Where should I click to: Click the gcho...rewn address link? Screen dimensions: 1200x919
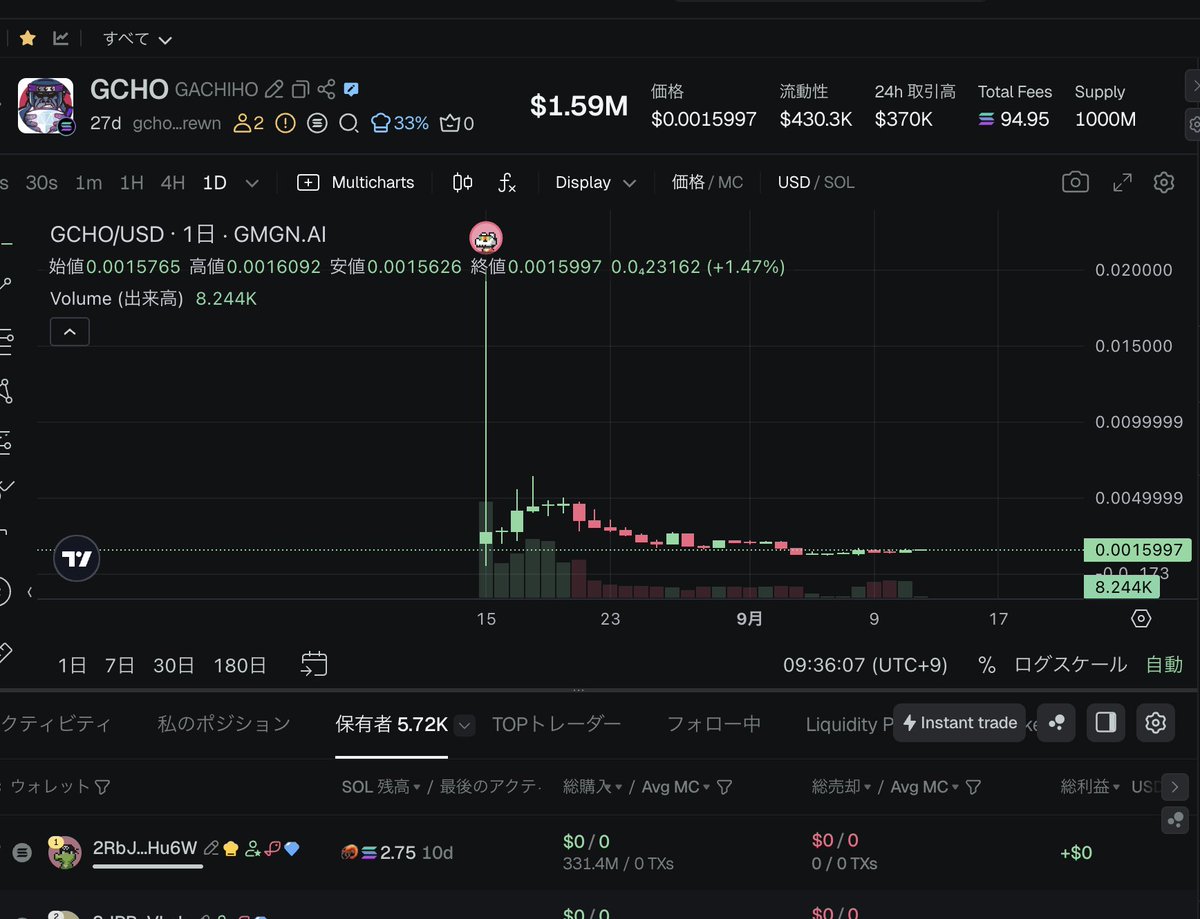coord(176,123)
